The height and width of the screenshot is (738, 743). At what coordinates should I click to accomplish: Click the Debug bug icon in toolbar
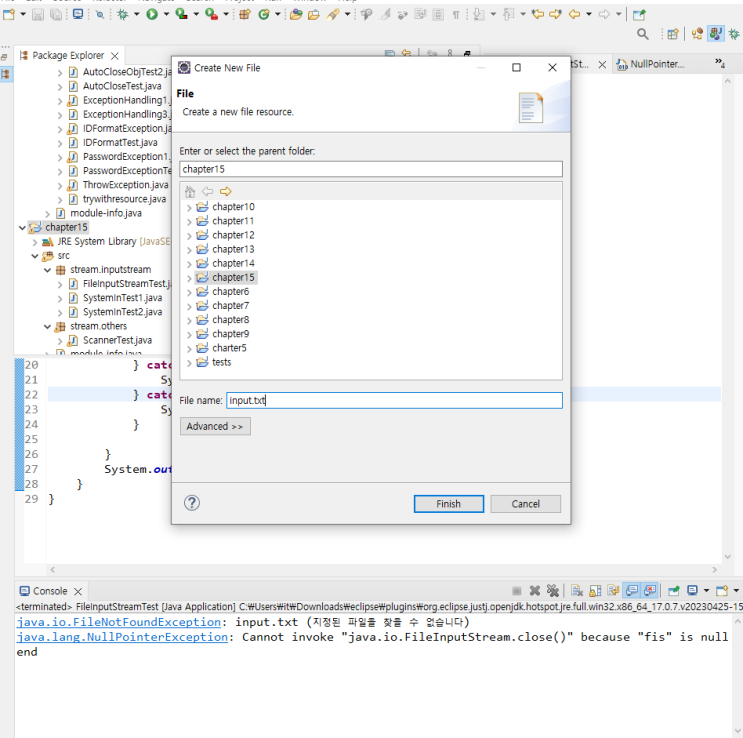pyautogui.click(x=123, y=15)
